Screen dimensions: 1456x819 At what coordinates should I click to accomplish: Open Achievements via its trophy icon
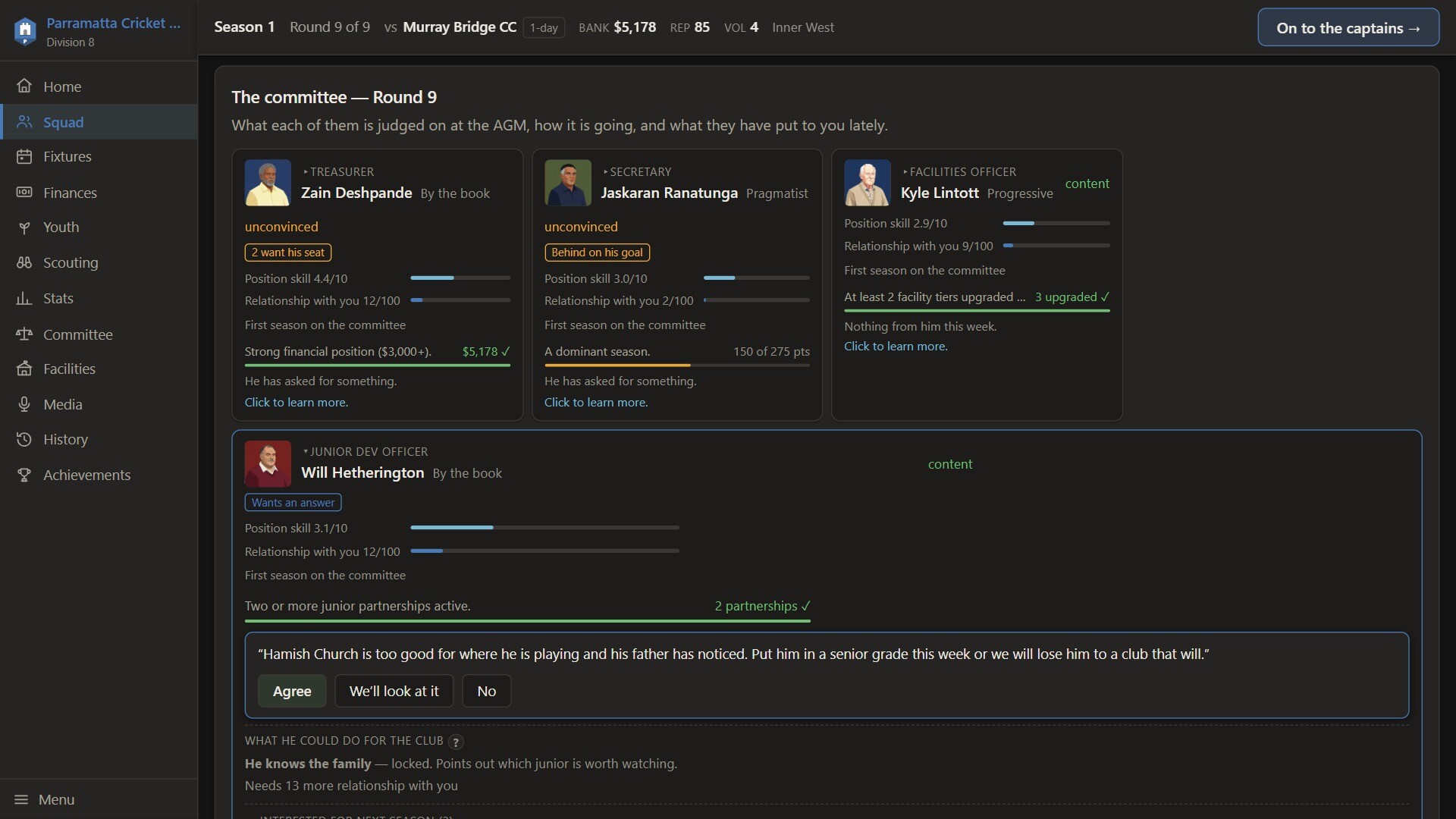[x=24, y=475]
